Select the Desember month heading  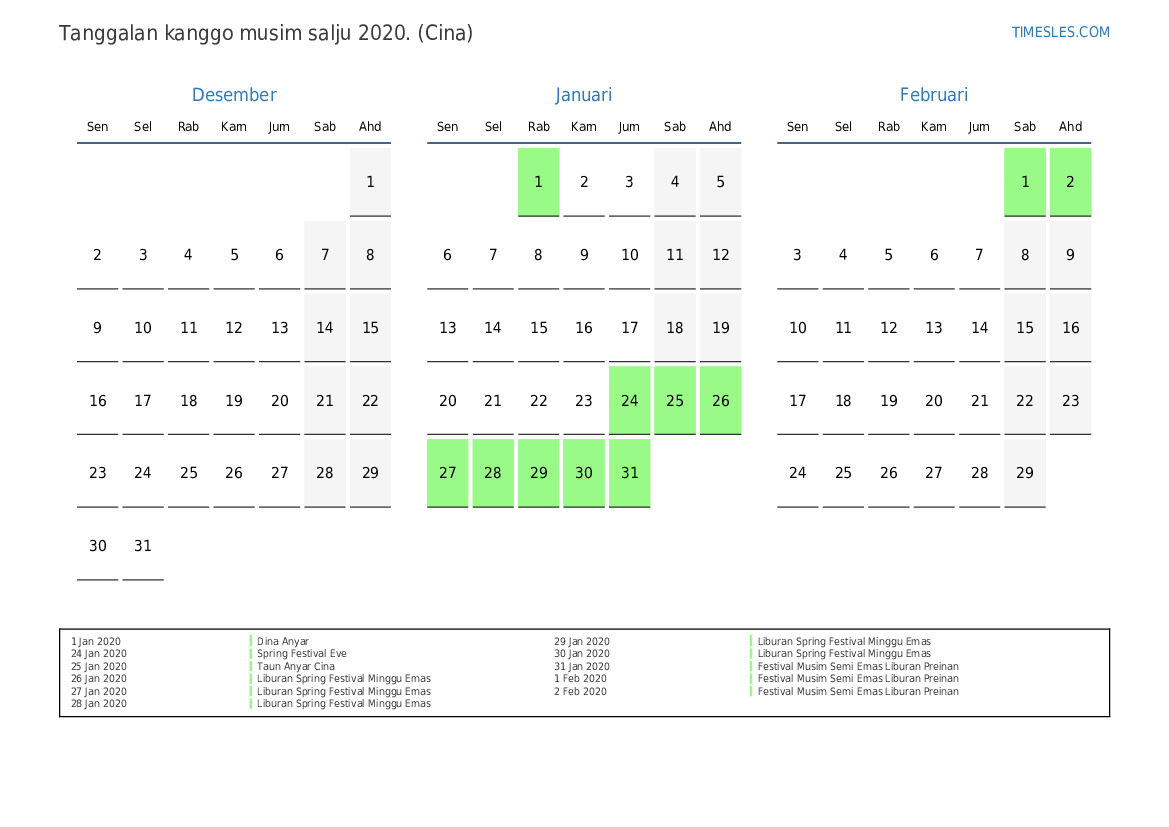pos(234,95)
